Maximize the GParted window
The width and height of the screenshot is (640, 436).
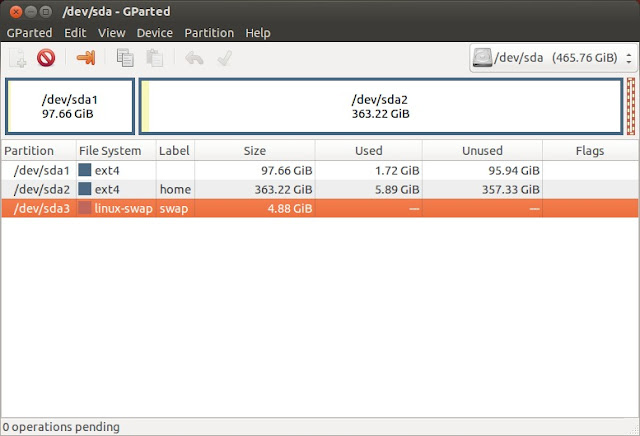point(46,12)
